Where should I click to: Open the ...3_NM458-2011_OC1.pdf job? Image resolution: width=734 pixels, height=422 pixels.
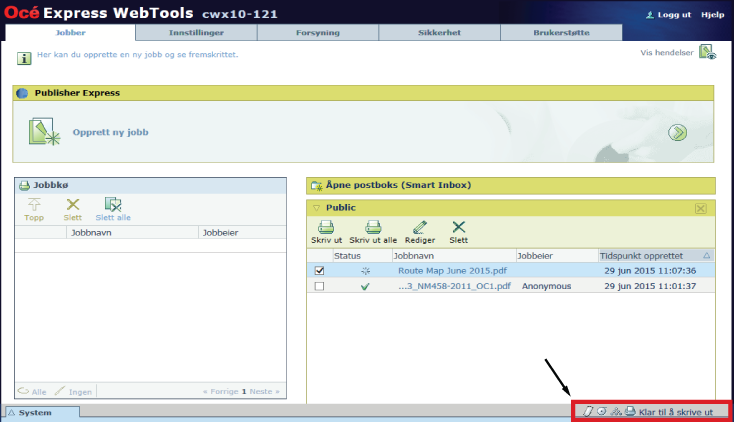coord(454,286)
